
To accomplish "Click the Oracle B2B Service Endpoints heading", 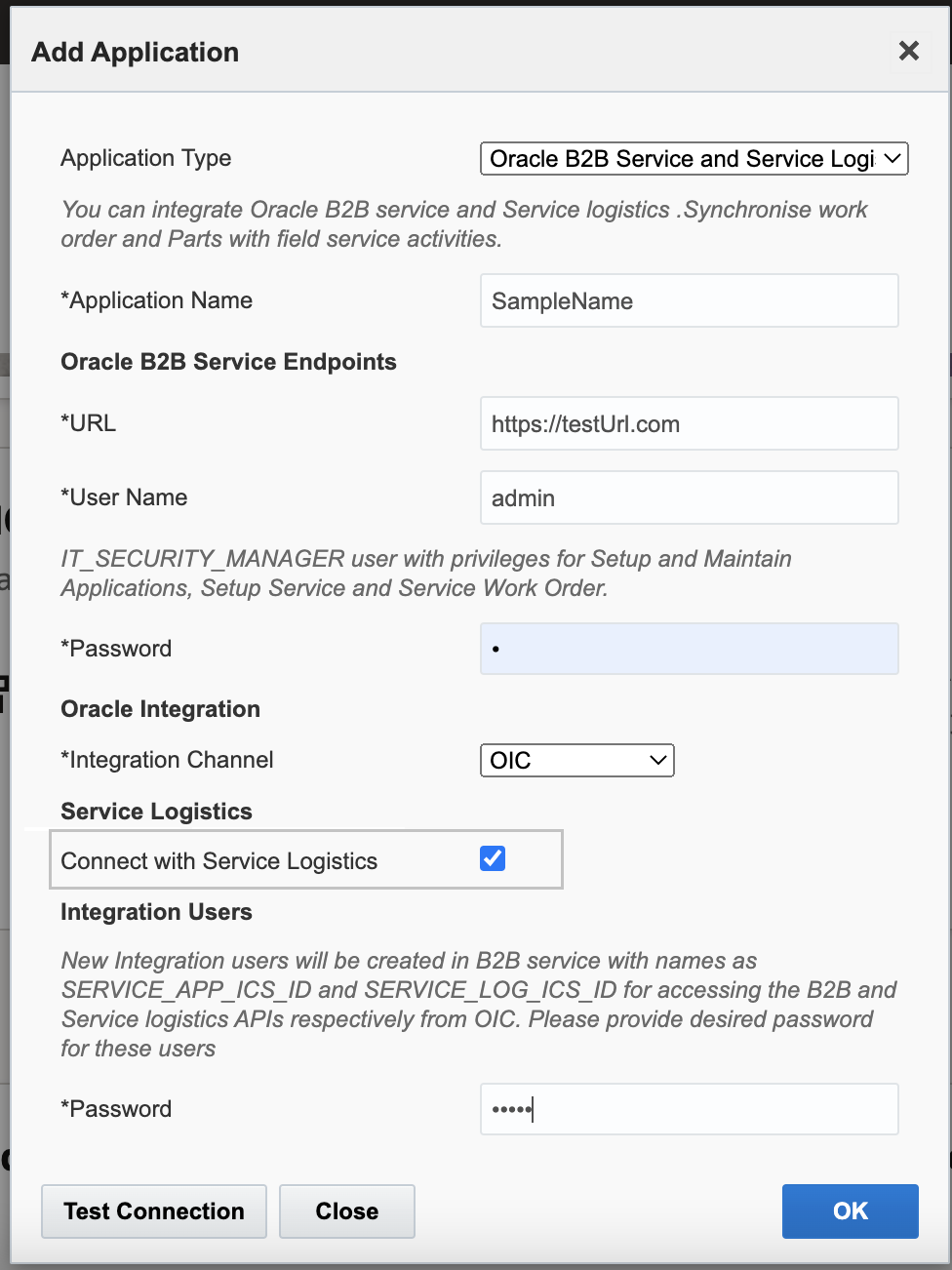I will pos(228,362).
